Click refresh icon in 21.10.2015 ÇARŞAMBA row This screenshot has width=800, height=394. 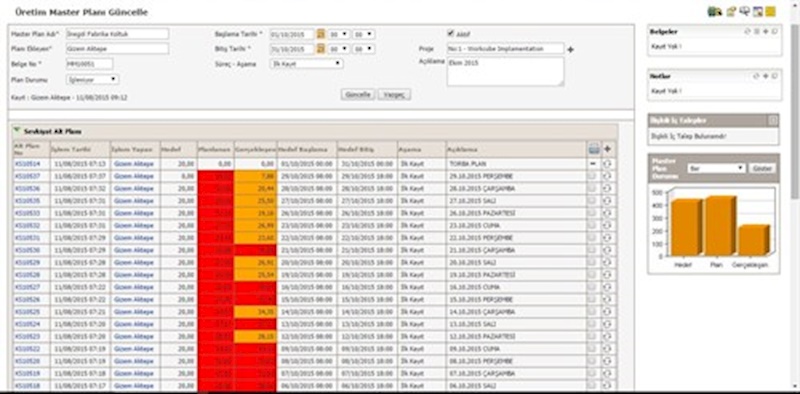[607, 250]
